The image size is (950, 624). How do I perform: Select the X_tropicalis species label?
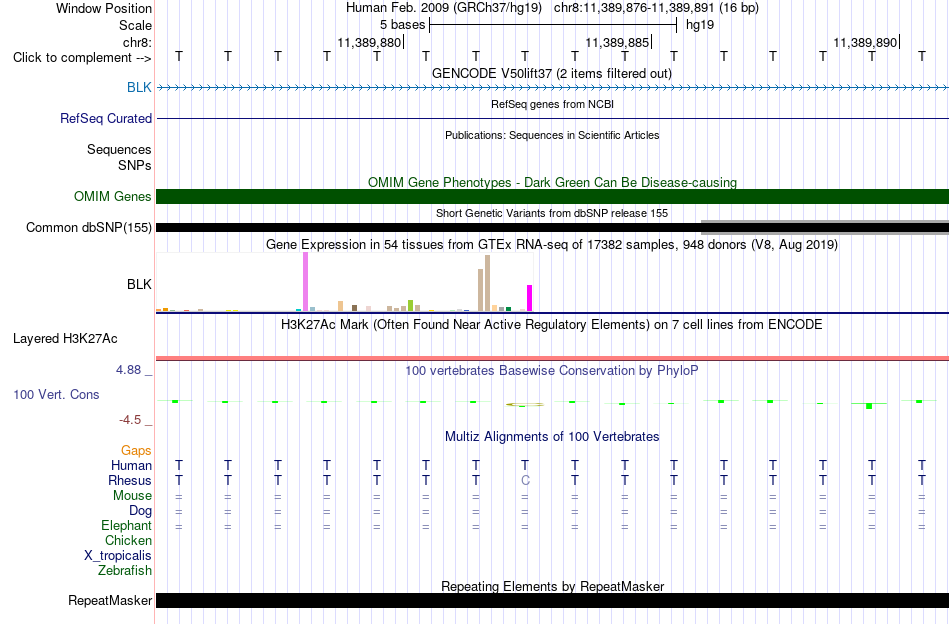click(x=118, y=556)
